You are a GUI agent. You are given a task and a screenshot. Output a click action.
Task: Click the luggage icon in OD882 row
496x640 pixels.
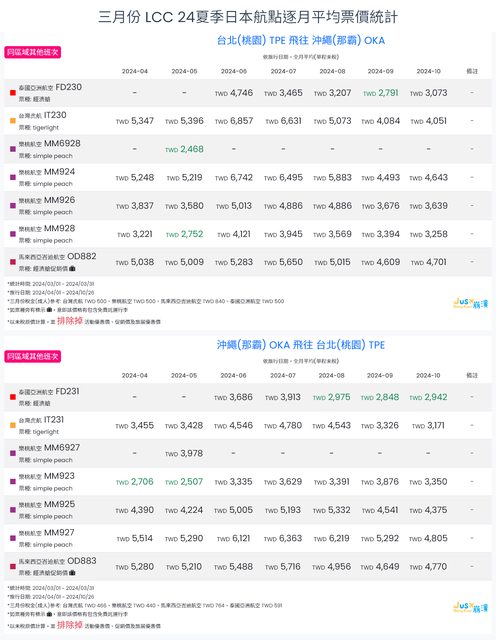72,269
